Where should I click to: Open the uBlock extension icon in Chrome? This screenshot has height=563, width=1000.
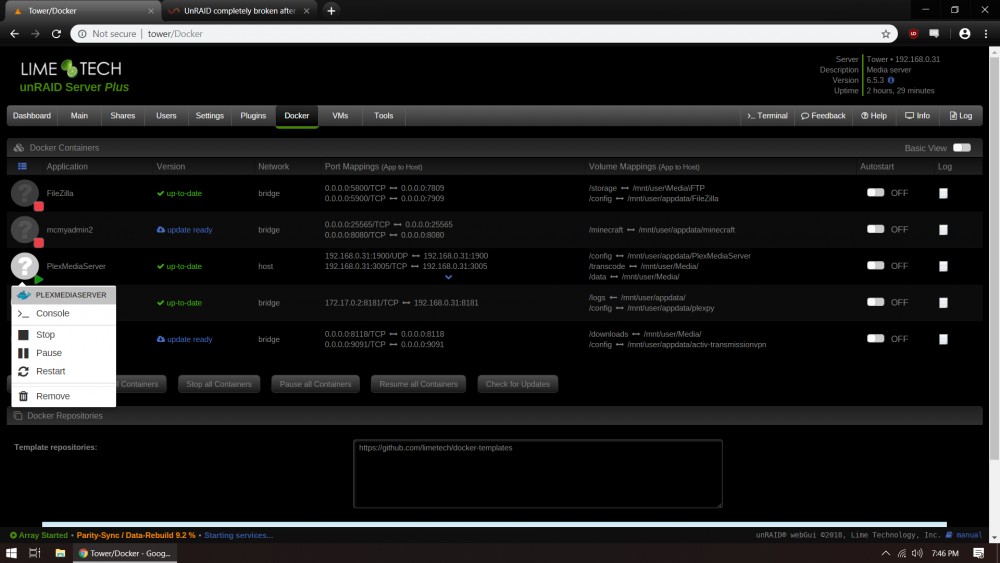click(x=913, y=34)
